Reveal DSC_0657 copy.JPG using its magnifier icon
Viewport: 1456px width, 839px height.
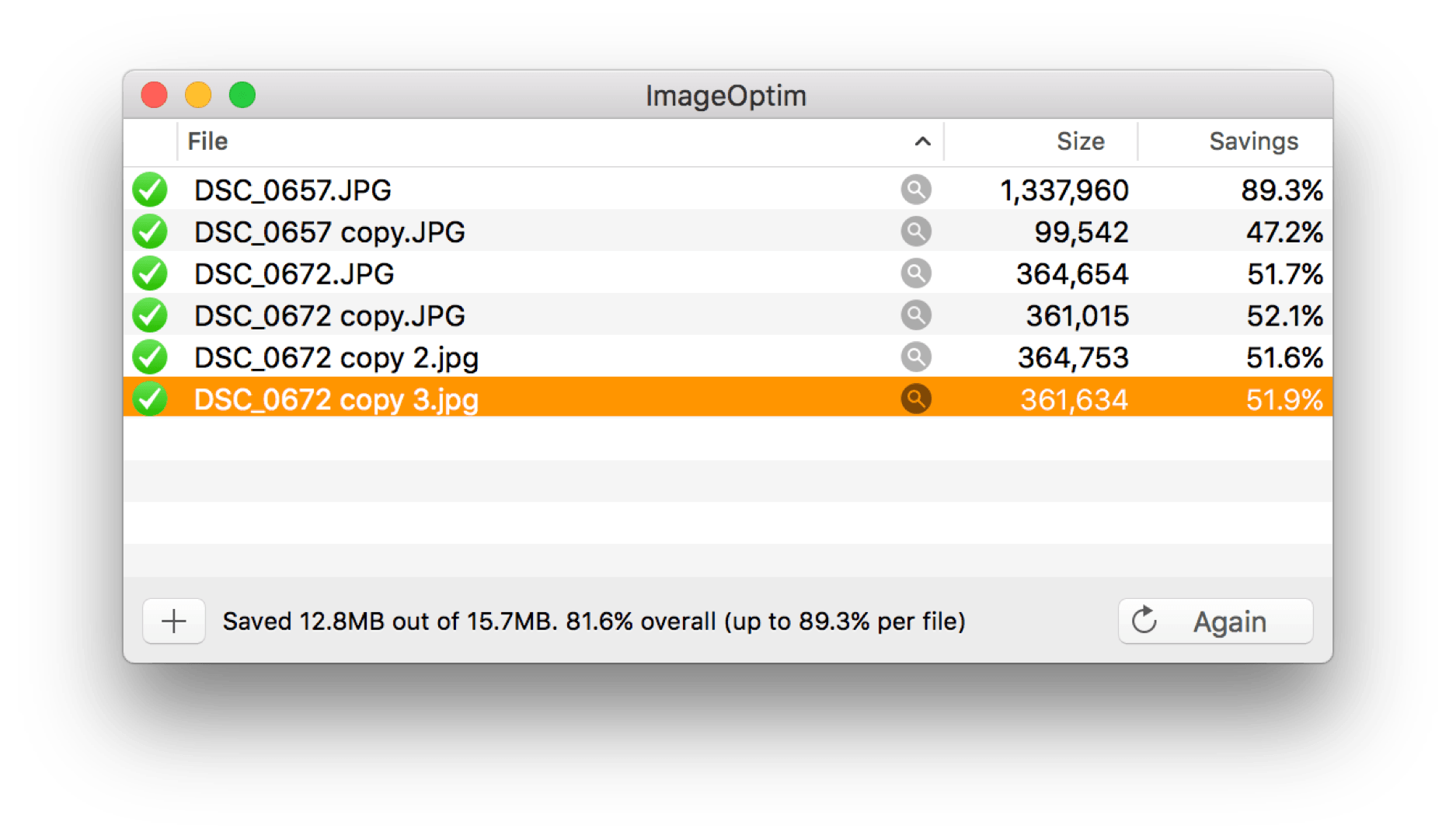coord(916,232)
